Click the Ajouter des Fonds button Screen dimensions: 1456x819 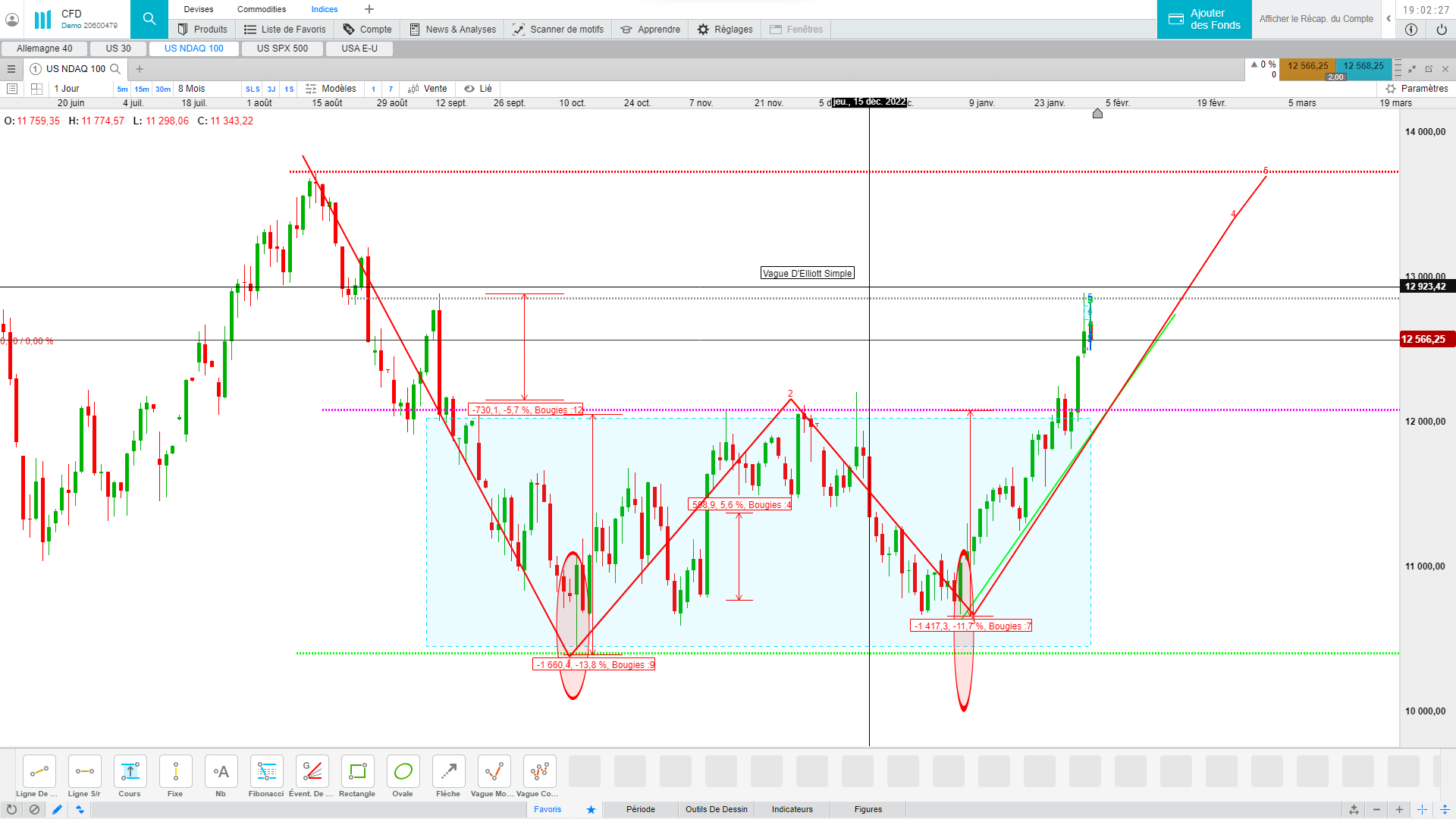pyautogui.click(x=1203, y=19)
